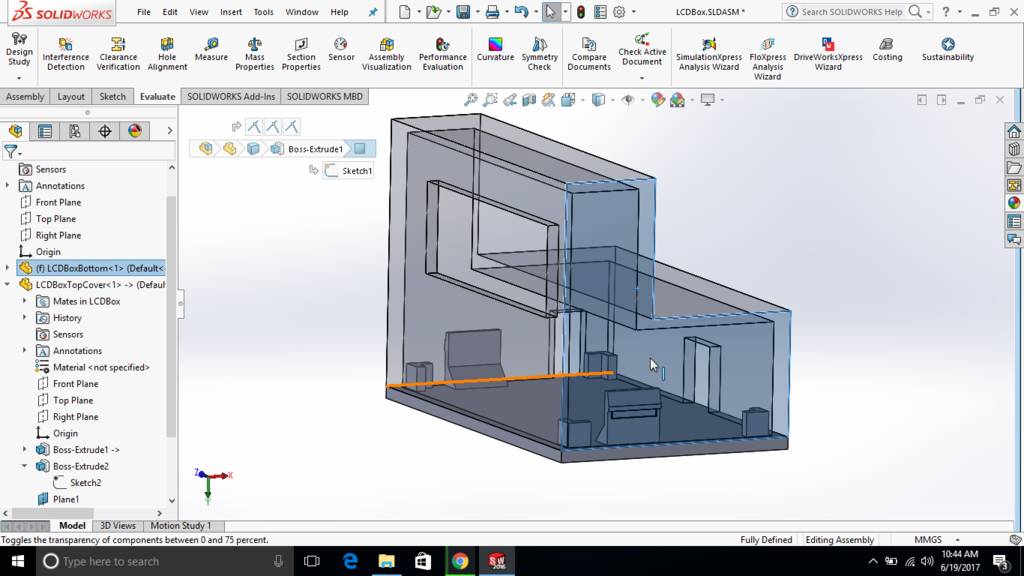
Task: Toggle Curvature display
Action: 495,50
